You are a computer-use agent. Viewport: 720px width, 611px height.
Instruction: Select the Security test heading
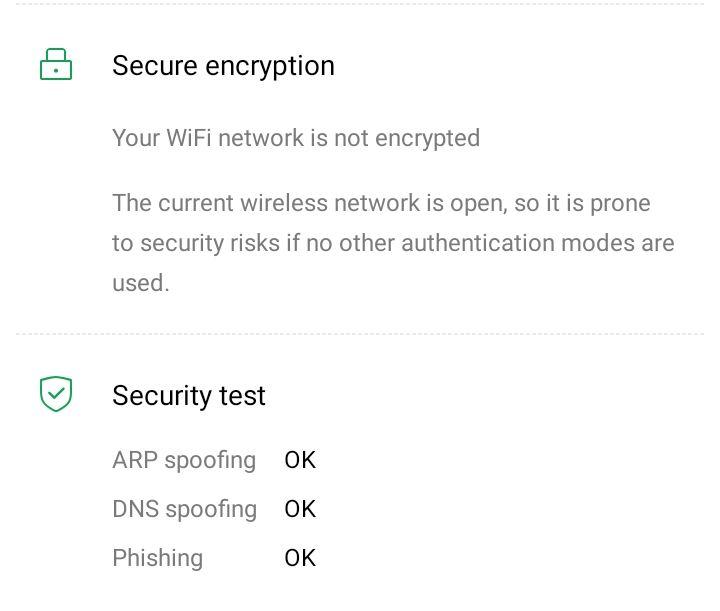coord(189,396)
